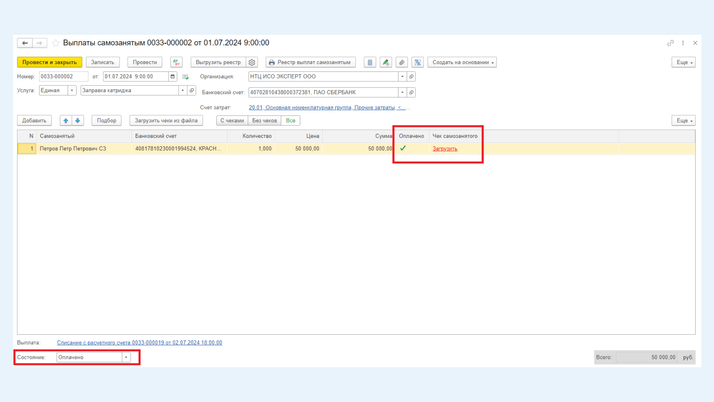Expand the Состояние dropdown

point(126,357)
